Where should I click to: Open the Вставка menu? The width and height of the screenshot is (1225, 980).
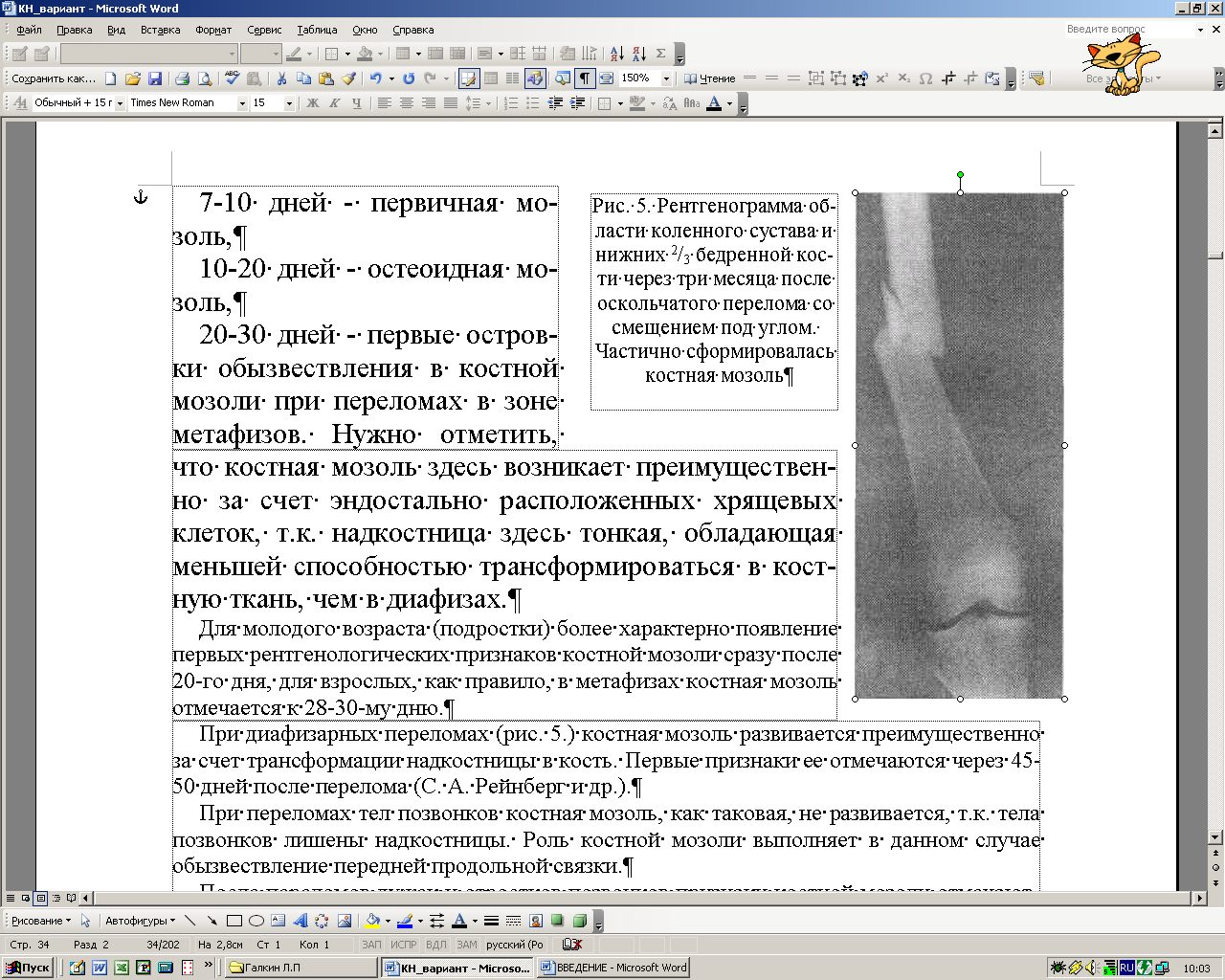tap(160, 30)
